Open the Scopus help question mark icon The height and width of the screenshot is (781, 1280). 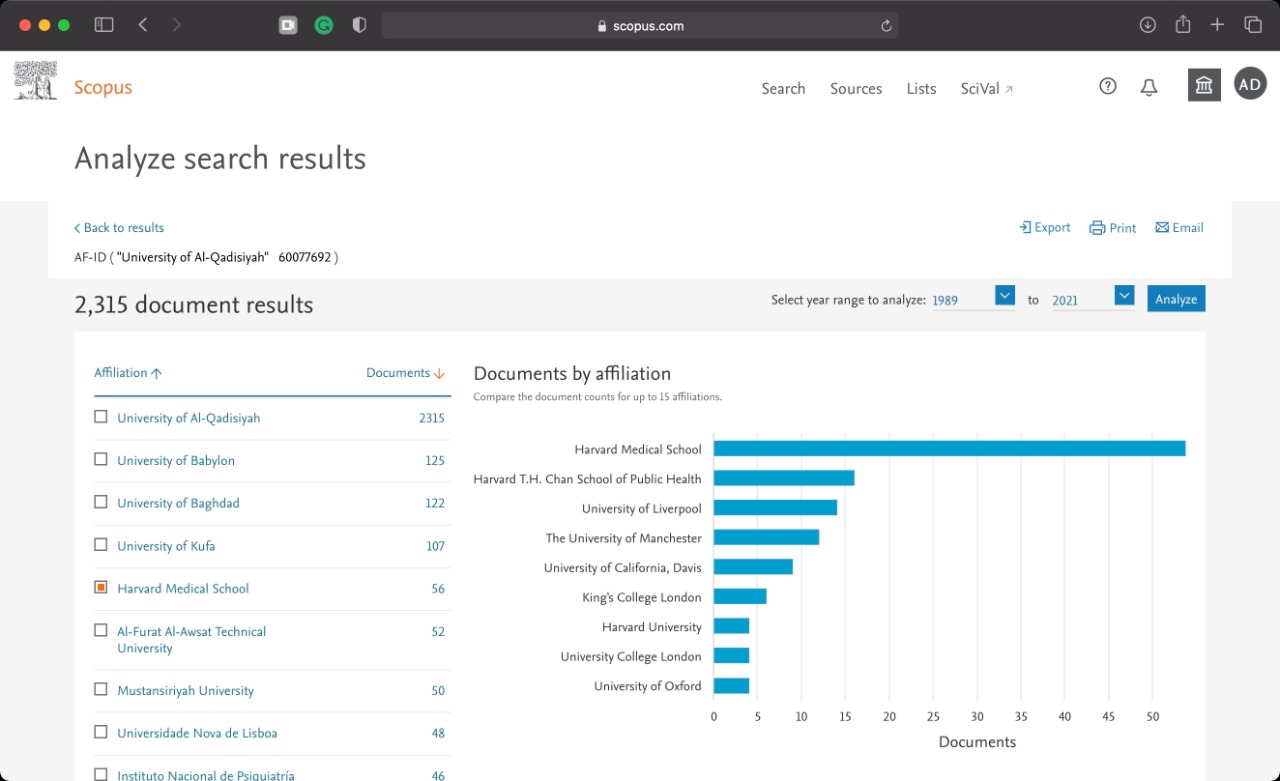(x=1107, y=87)
